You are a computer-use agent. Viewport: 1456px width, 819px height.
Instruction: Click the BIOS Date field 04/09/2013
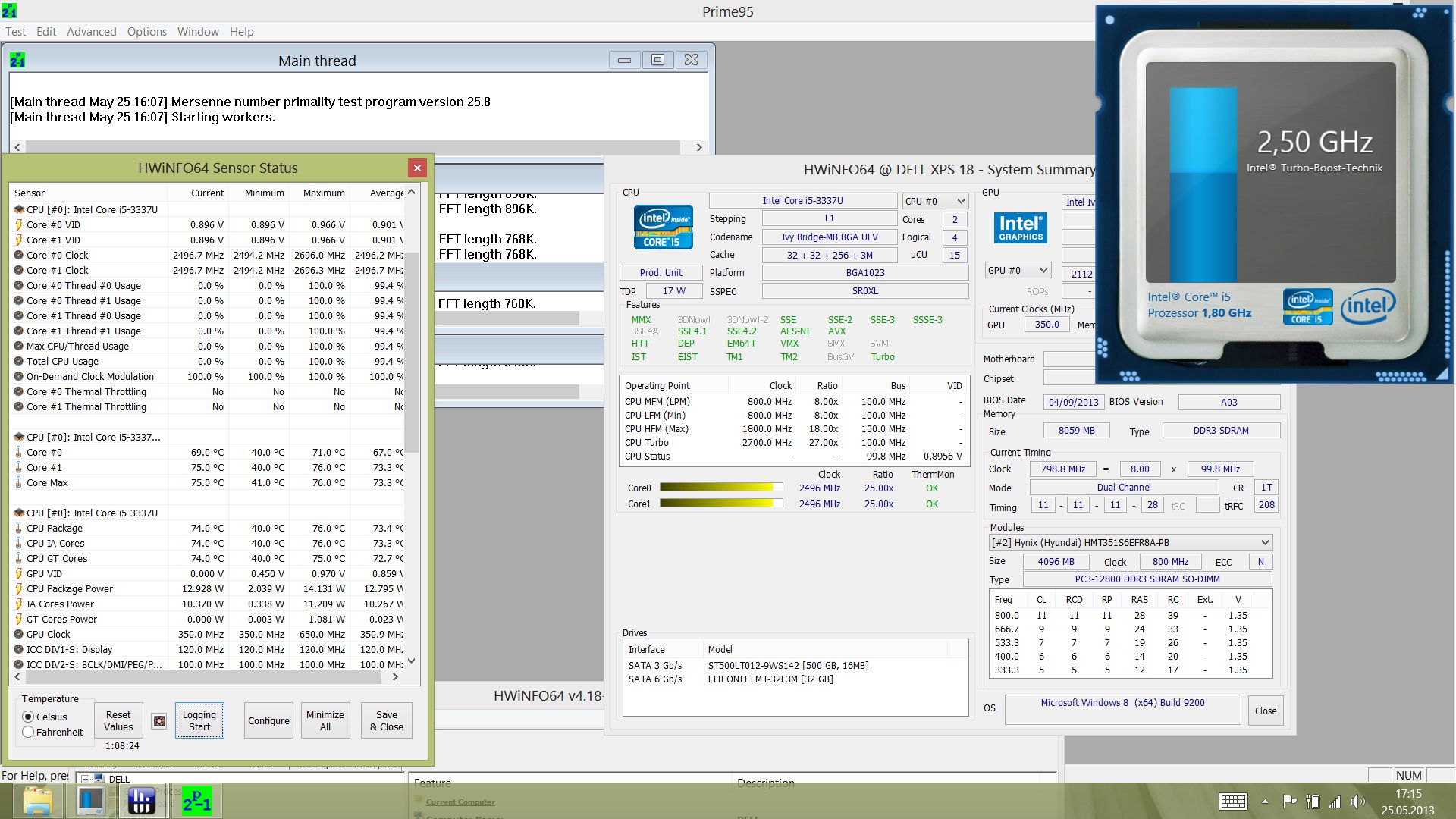point(1073,402)
